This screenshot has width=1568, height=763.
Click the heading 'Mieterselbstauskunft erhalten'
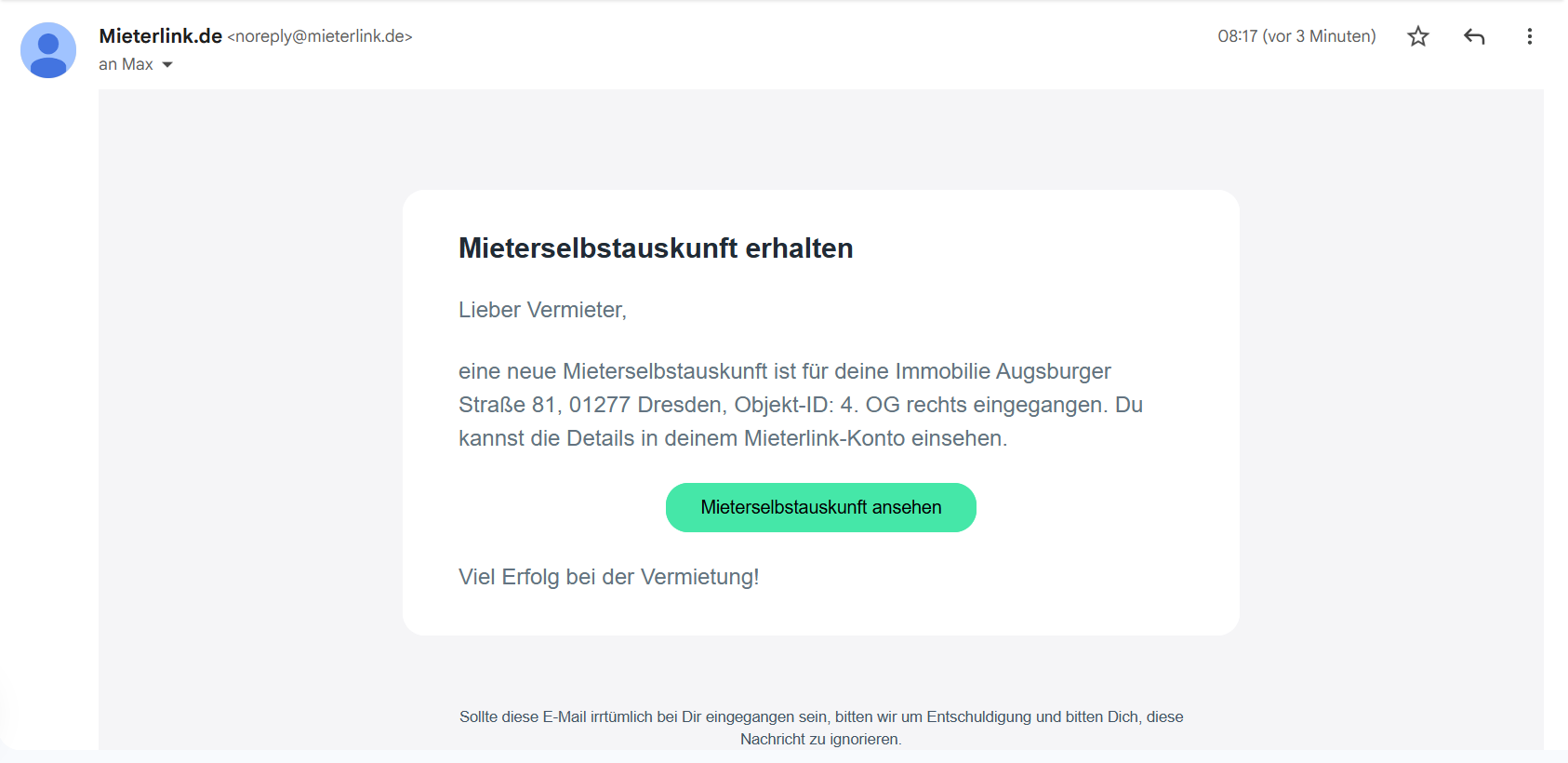tap(656, 248)
